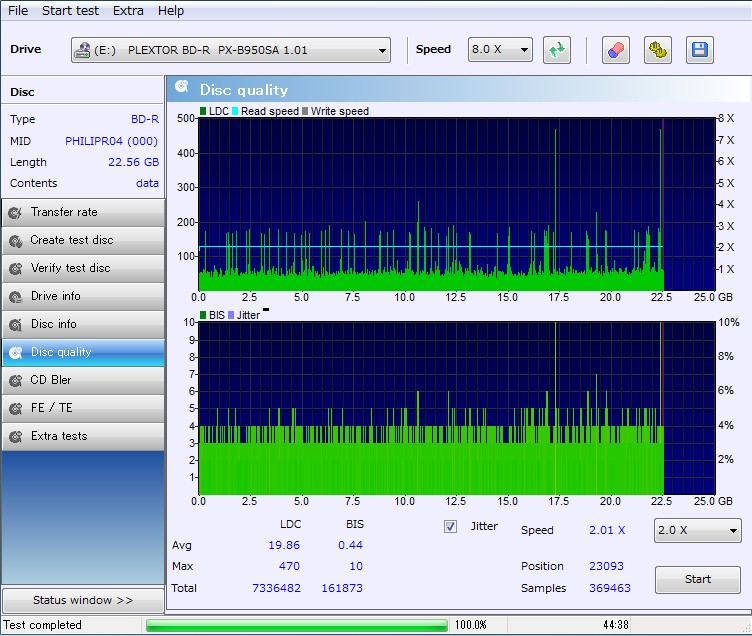
Task: Click the disc icon in Disc quality header
Action: 182,86
